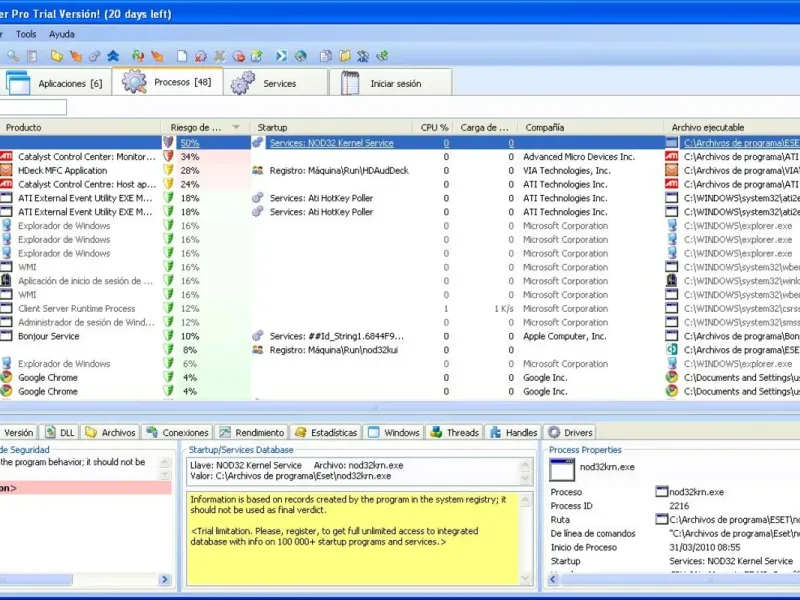800x600 pixels.
Task: Select the Administrador de sesión de Wind... row
Action: click(x=400, y=322)
